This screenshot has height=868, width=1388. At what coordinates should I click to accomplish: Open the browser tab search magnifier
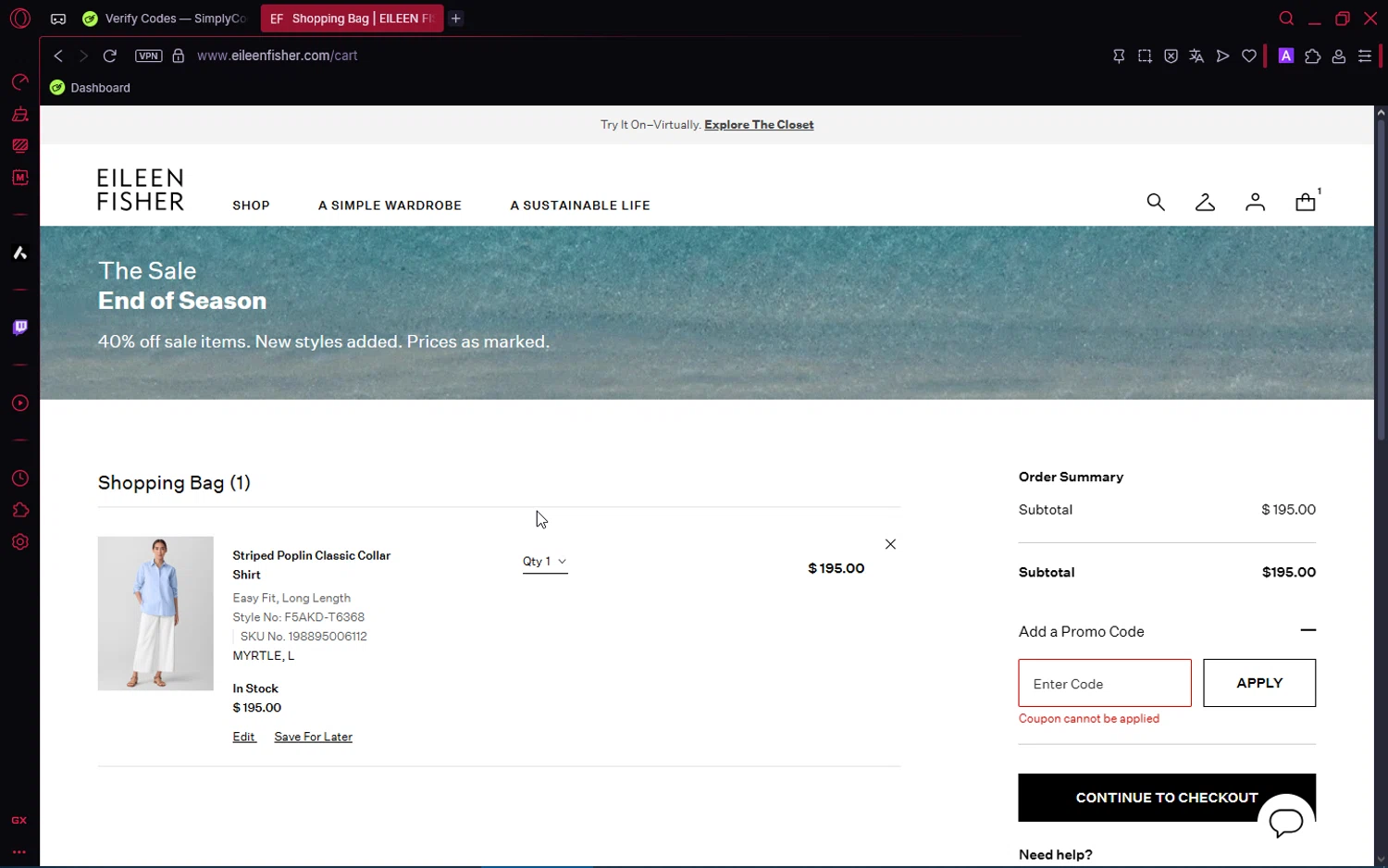[1286, 19]
